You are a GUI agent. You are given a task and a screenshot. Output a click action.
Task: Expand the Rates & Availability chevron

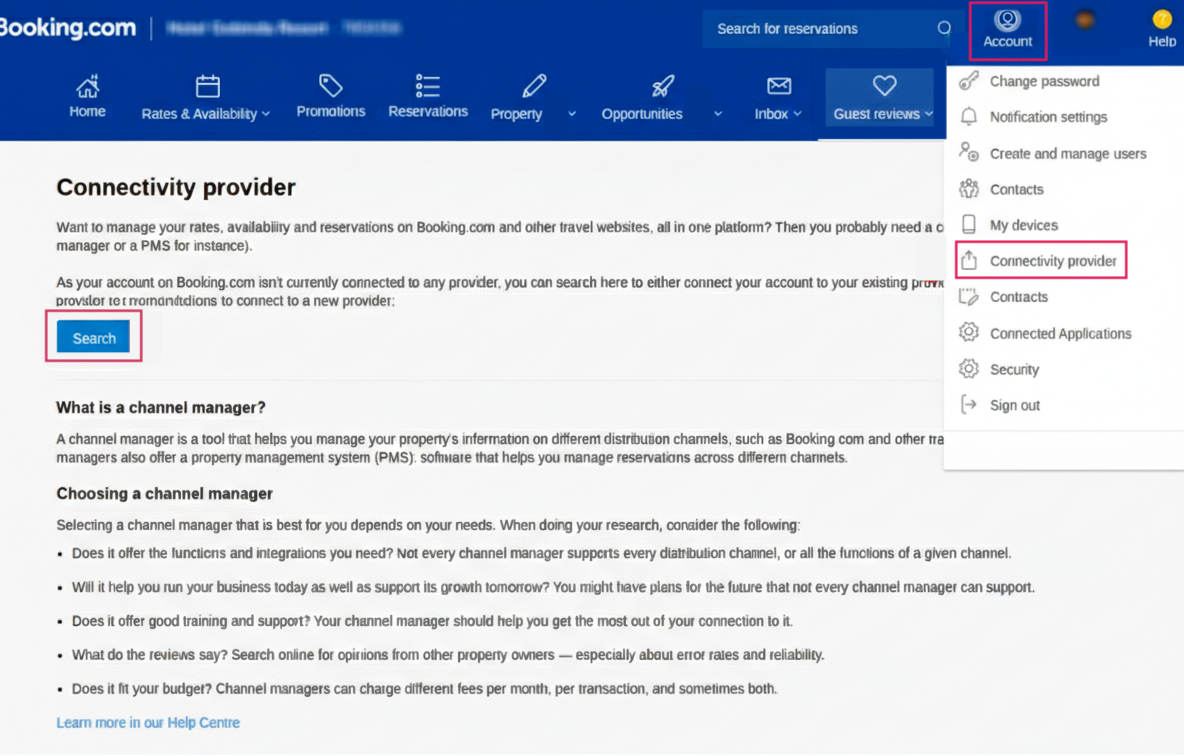pos(266,114)
